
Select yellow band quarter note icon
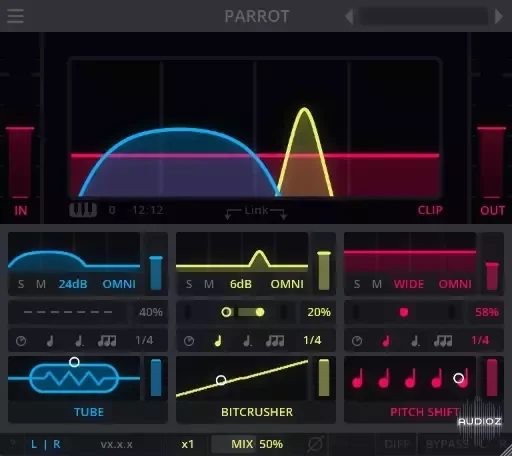click(x=218, y=341)
